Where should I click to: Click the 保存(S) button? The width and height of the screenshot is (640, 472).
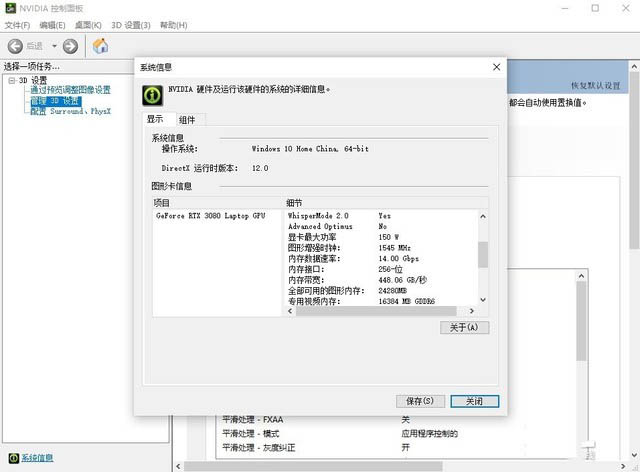pyautogui.click(x=420, y=401)
